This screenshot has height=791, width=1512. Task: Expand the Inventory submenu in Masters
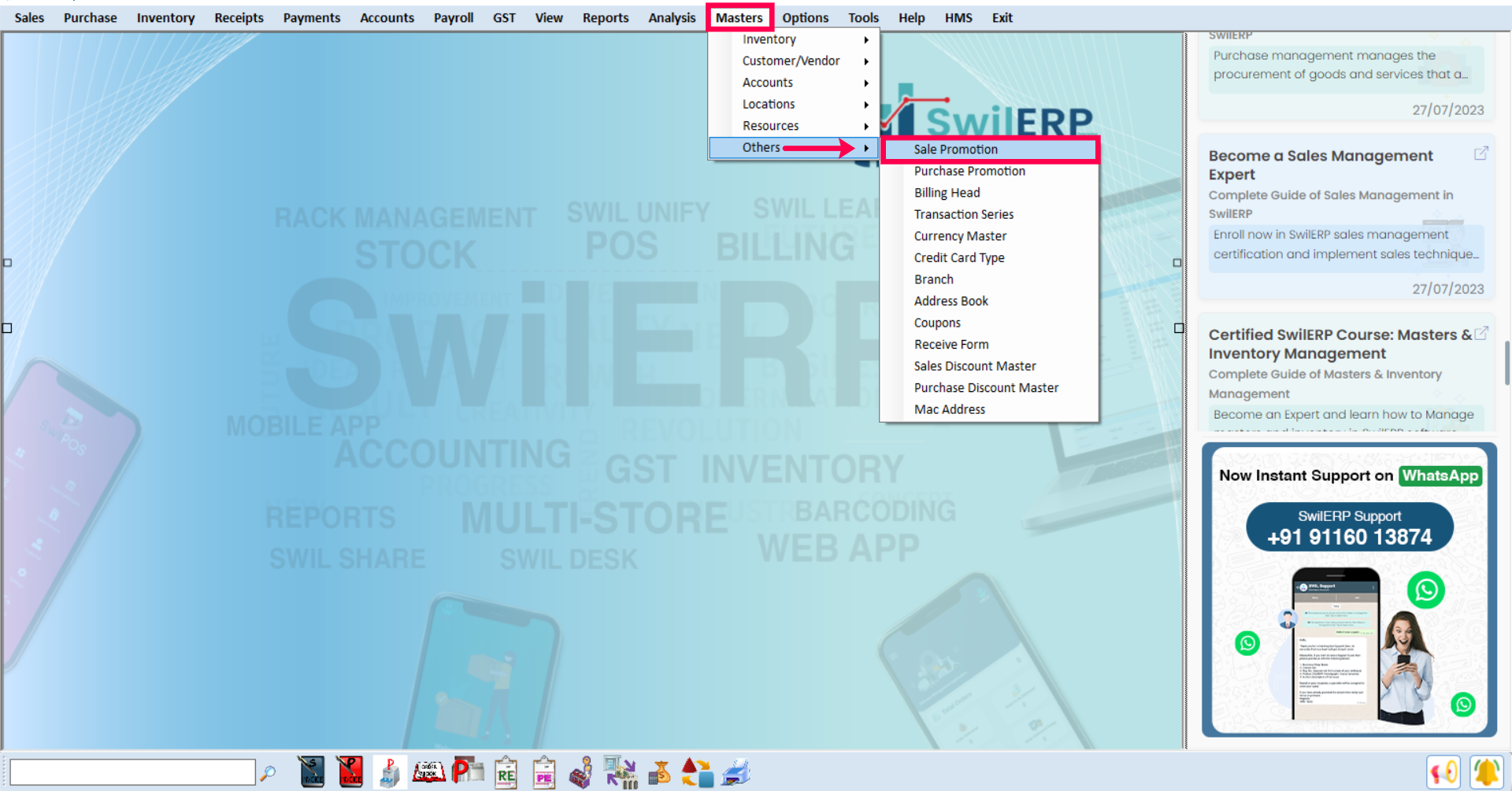pos(794,39)
